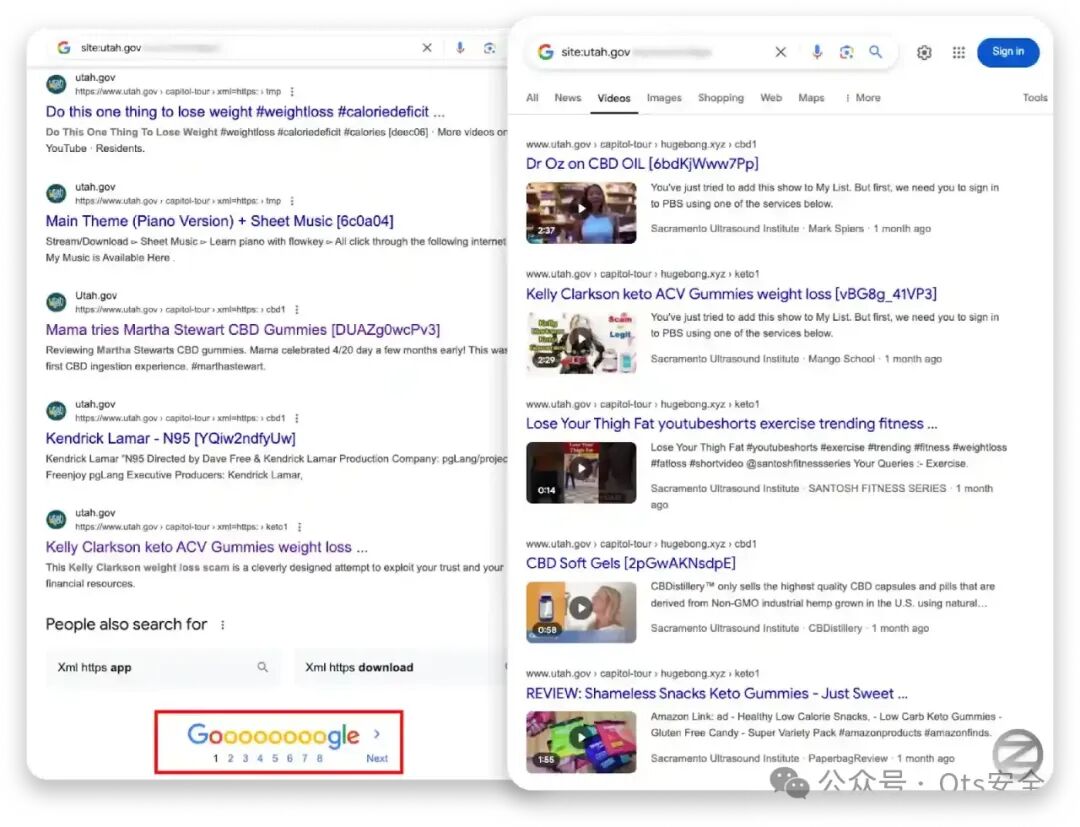Click the Next page link
This screenshot has width=1080, height=827.
(377, 758)
